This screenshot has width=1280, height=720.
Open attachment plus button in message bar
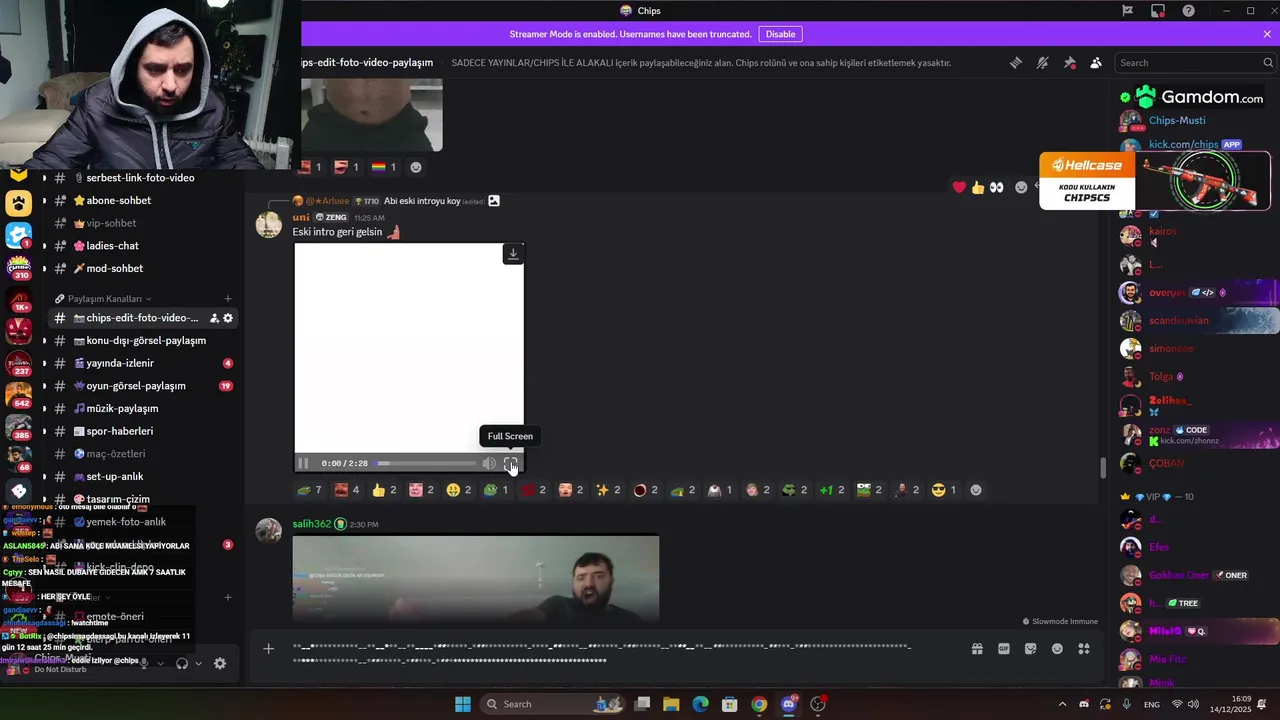point(268,649)
